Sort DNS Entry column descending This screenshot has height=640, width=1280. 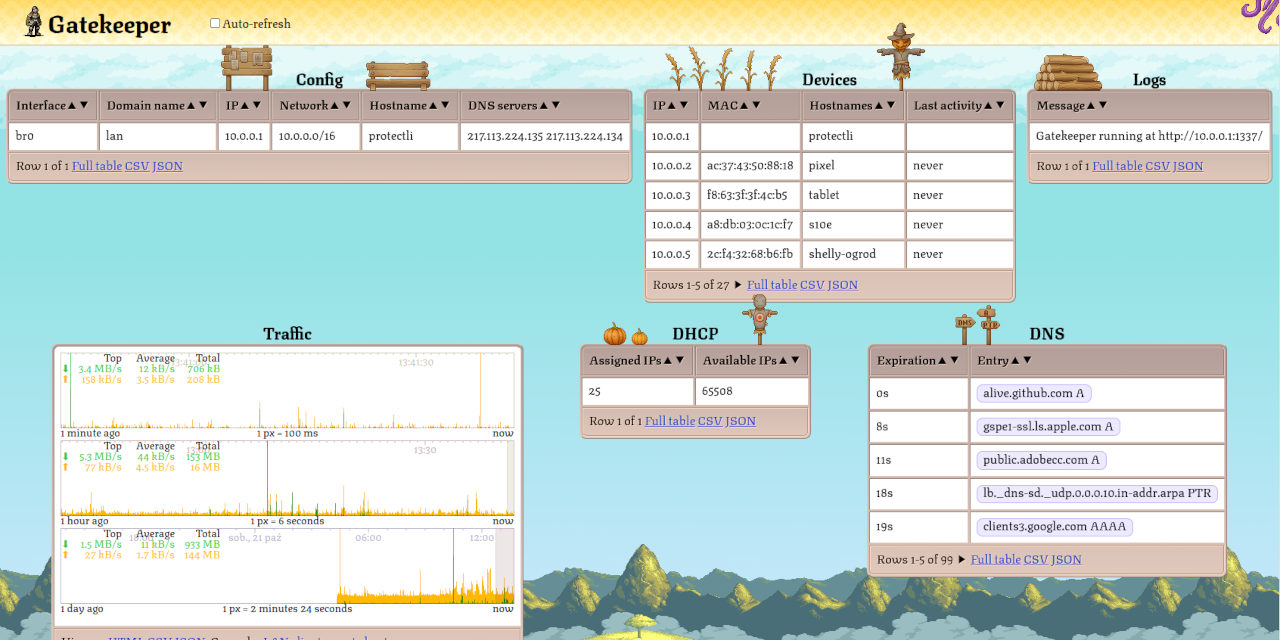tap(1026, 360)
